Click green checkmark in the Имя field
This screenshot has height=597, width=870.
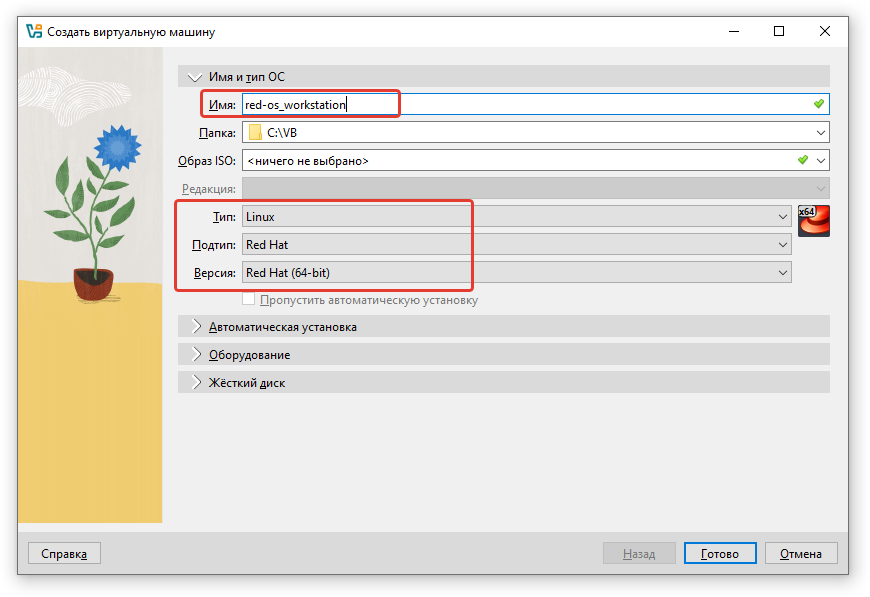818,104
